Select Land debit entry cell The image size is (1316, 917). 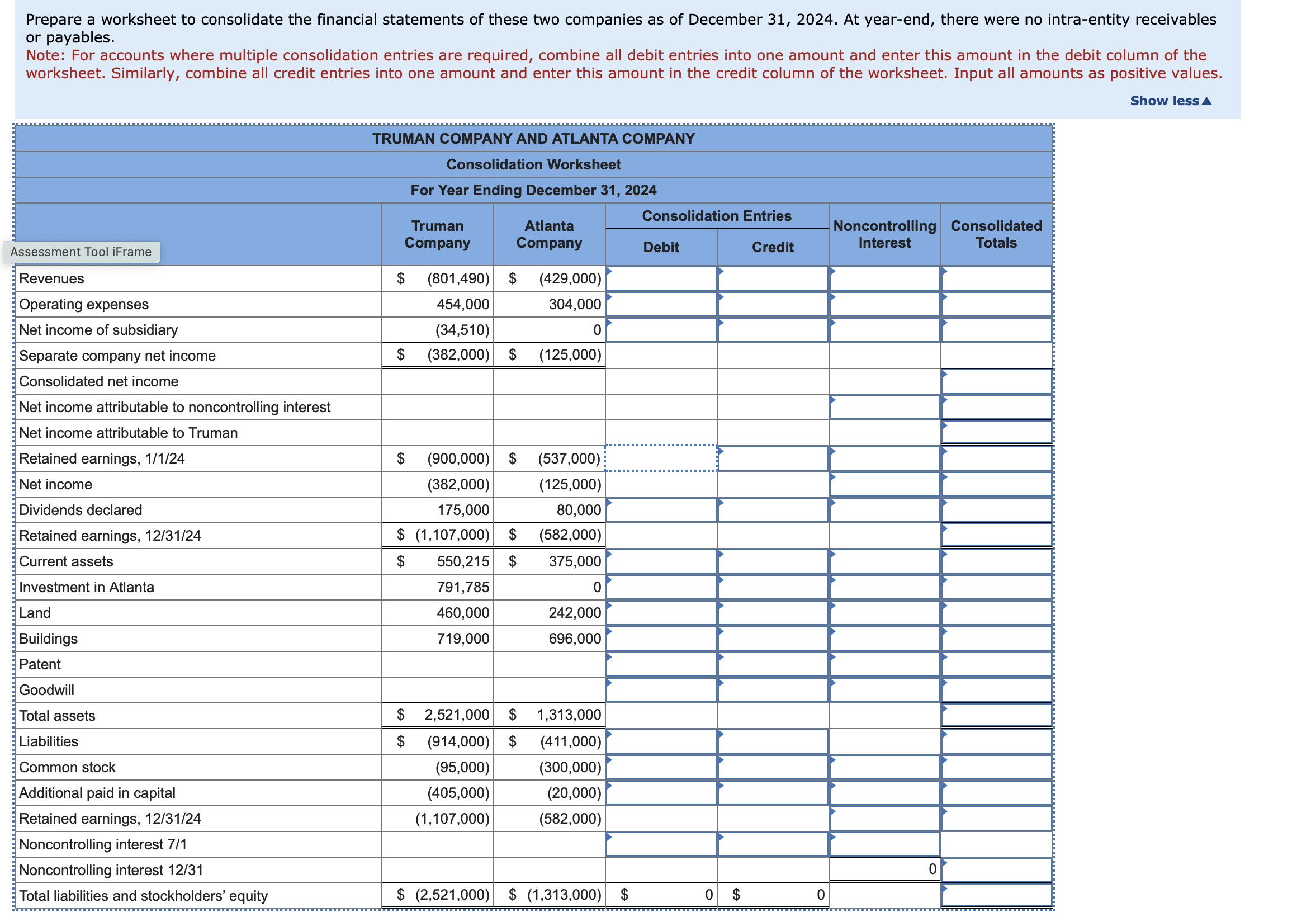[661, 613]
